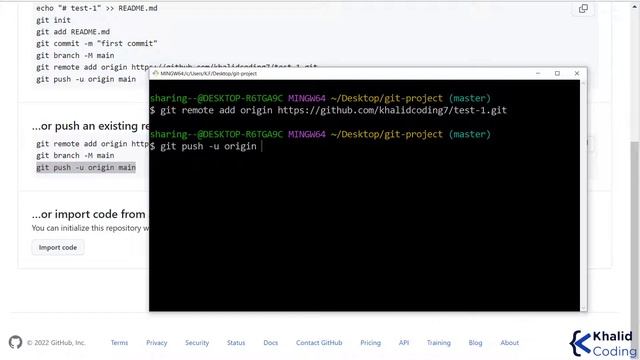Open the Training footer link
Viewport: 640px width, 360px height.
point(439,343)
